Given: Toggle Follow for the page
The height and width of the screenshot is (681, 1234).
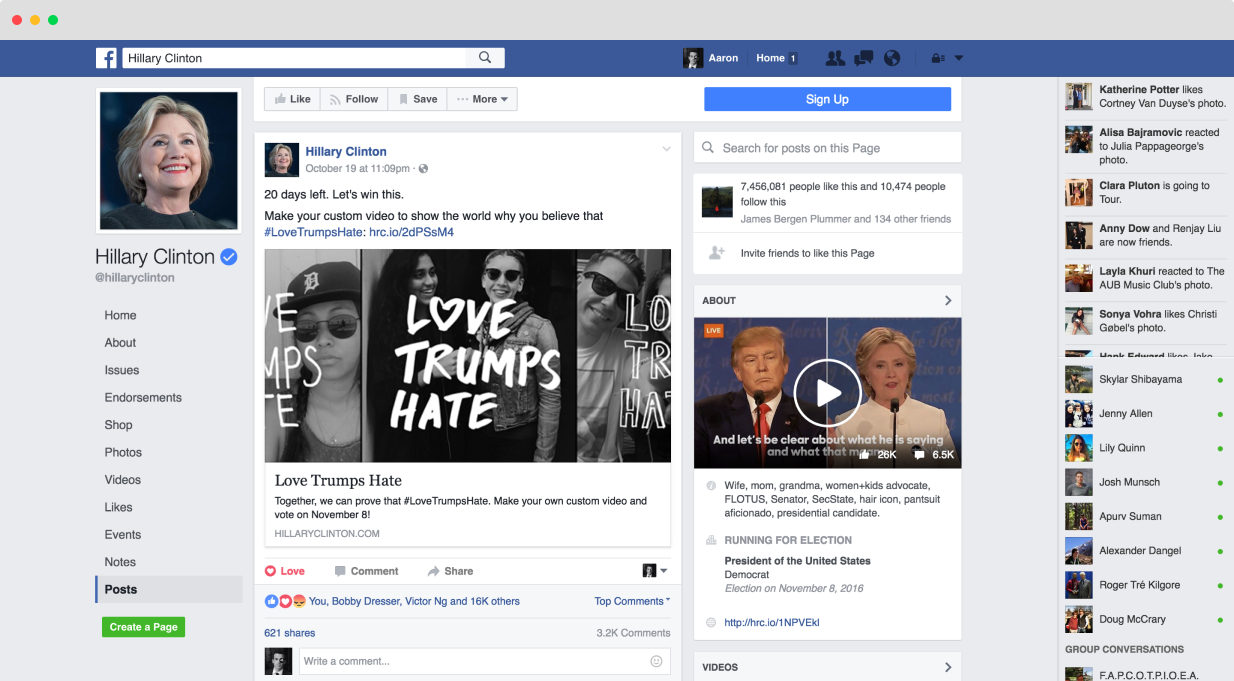Looking at the screenshot, I should 354,99.
